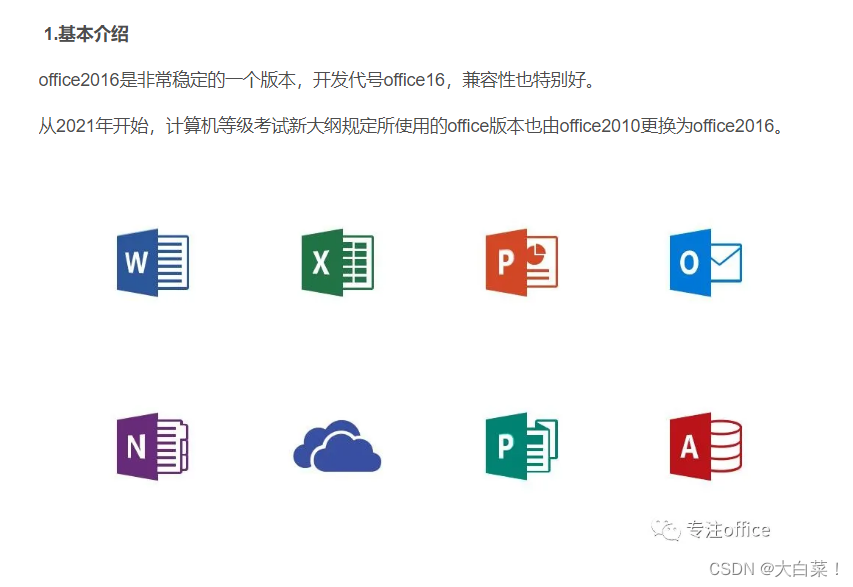This screenshot has width=853, height=587.
Task: Click the sentence starting "从2021年开始"
Action: pos(411,126)
